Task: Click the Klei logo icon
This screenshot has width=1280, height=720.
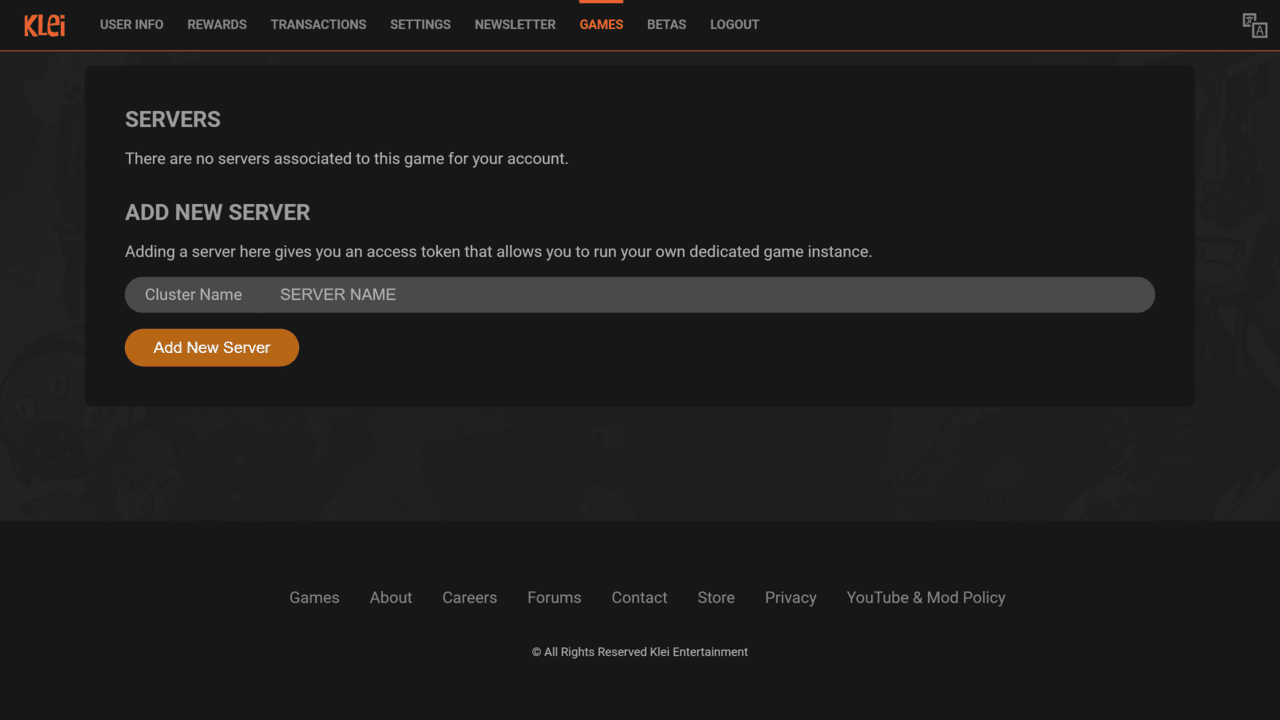Action: click(x=44, y=24)
